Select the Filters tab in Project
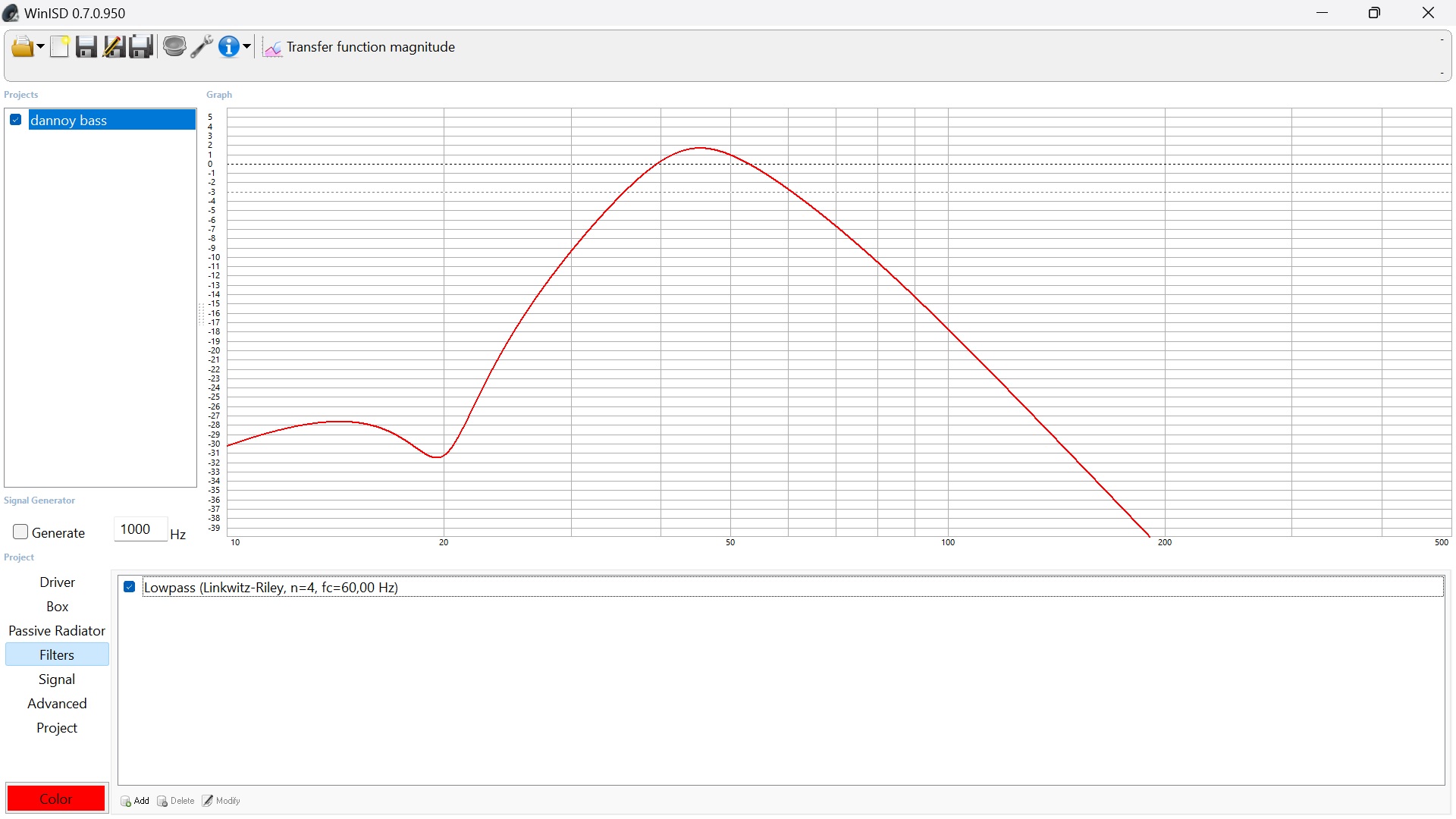 57,655
